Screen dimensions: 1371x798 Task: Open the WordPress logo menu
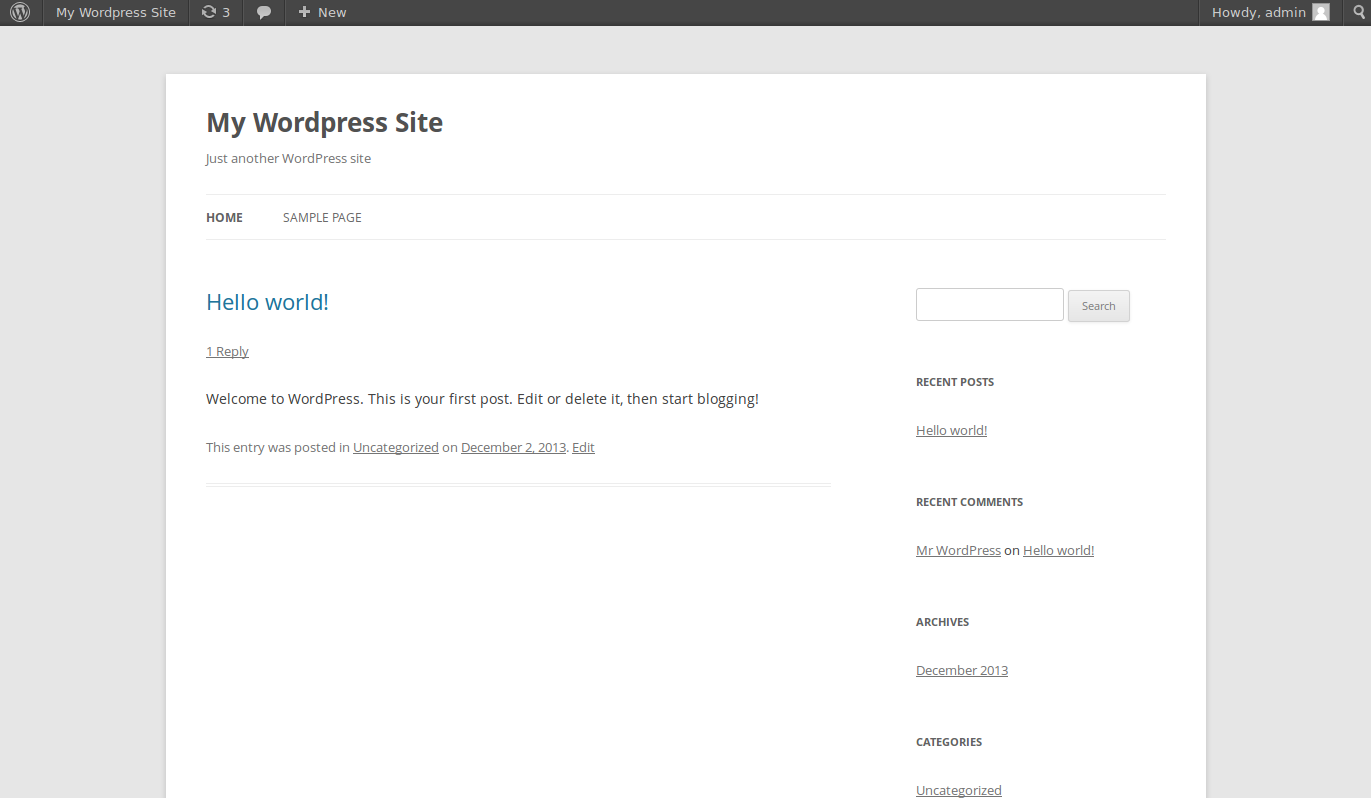20,13
